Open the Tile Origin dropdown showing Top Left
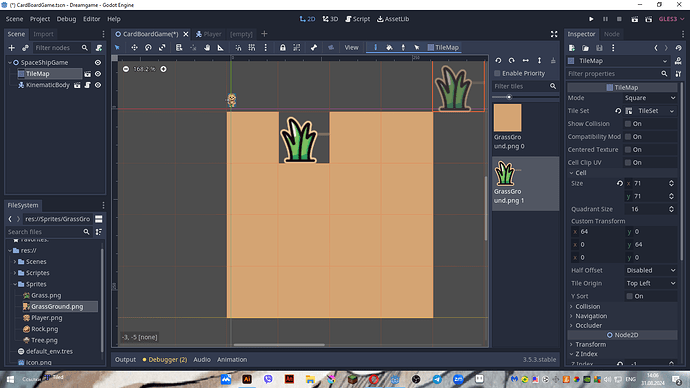Screen dimensions: 690x388 coord(650,283)
